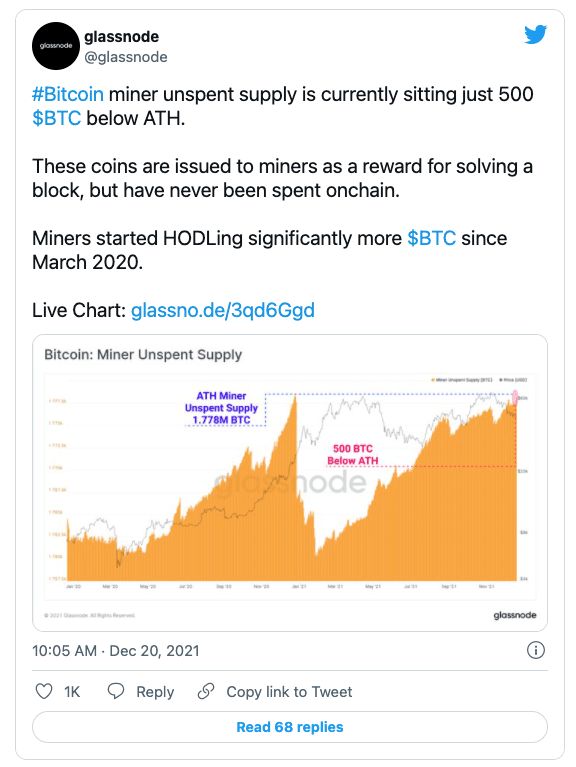Image resolution: width=576 pixels, height=767 pixels.
Task: Like the tweet with heart icon
Action: point(44,691)
